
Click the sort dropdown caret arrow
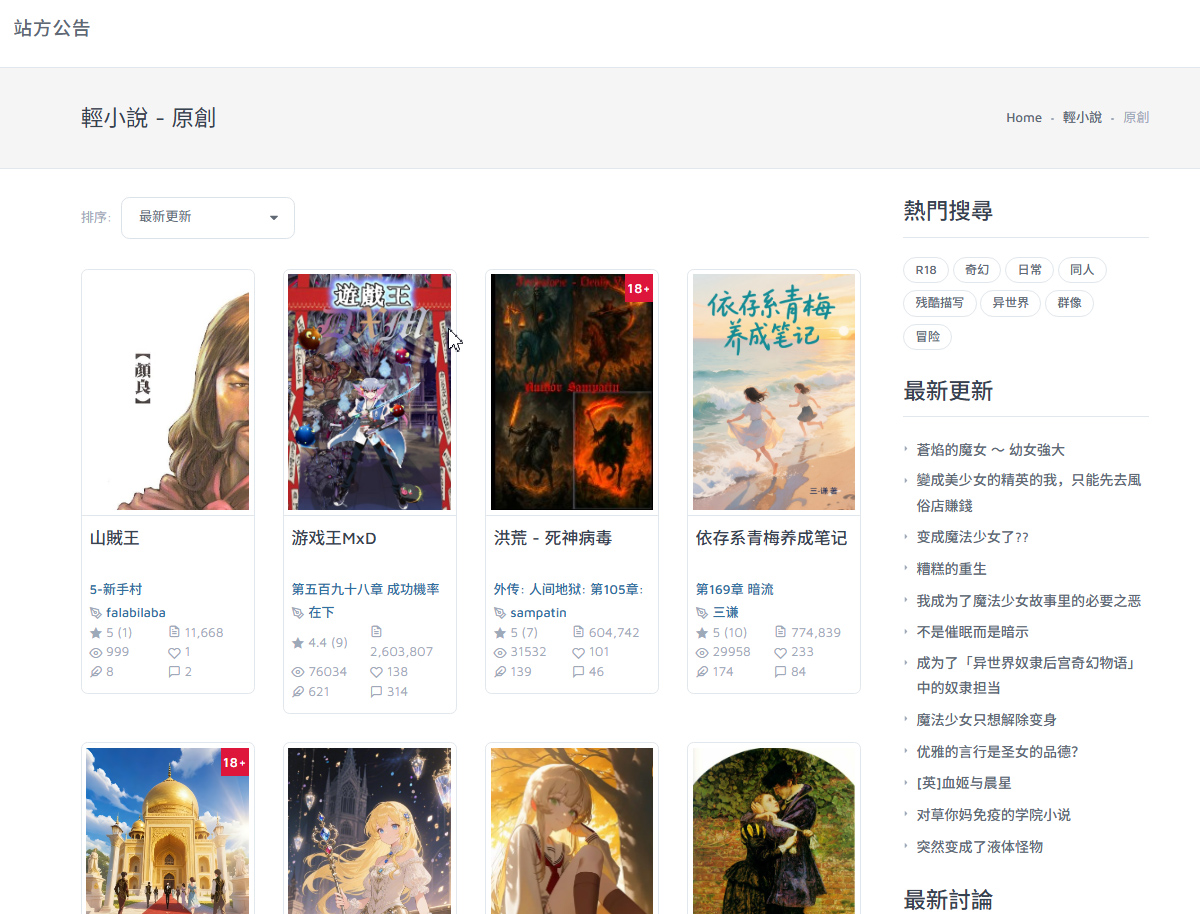pyautogui.click(x=274, y=218)
